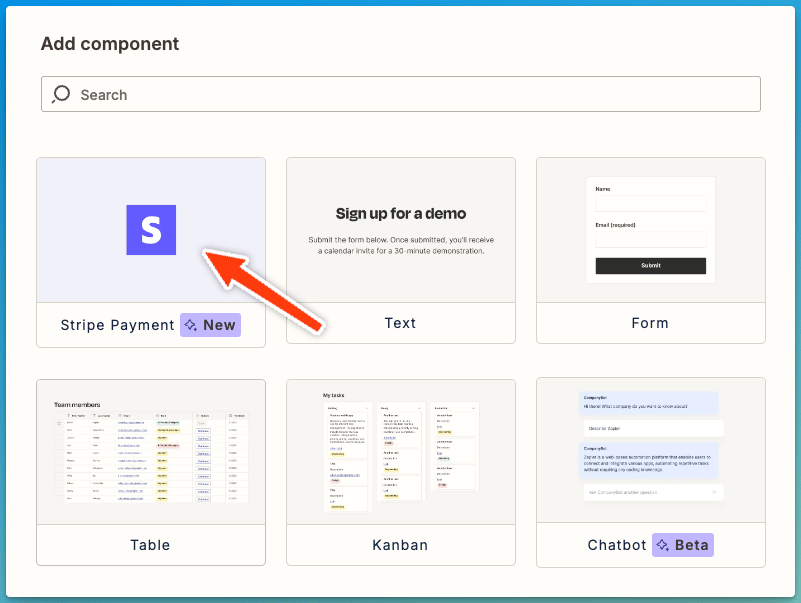The height and width of the screenshot is (603, 801).
Task: Click the "Add component" heading text
Action: 110,44
